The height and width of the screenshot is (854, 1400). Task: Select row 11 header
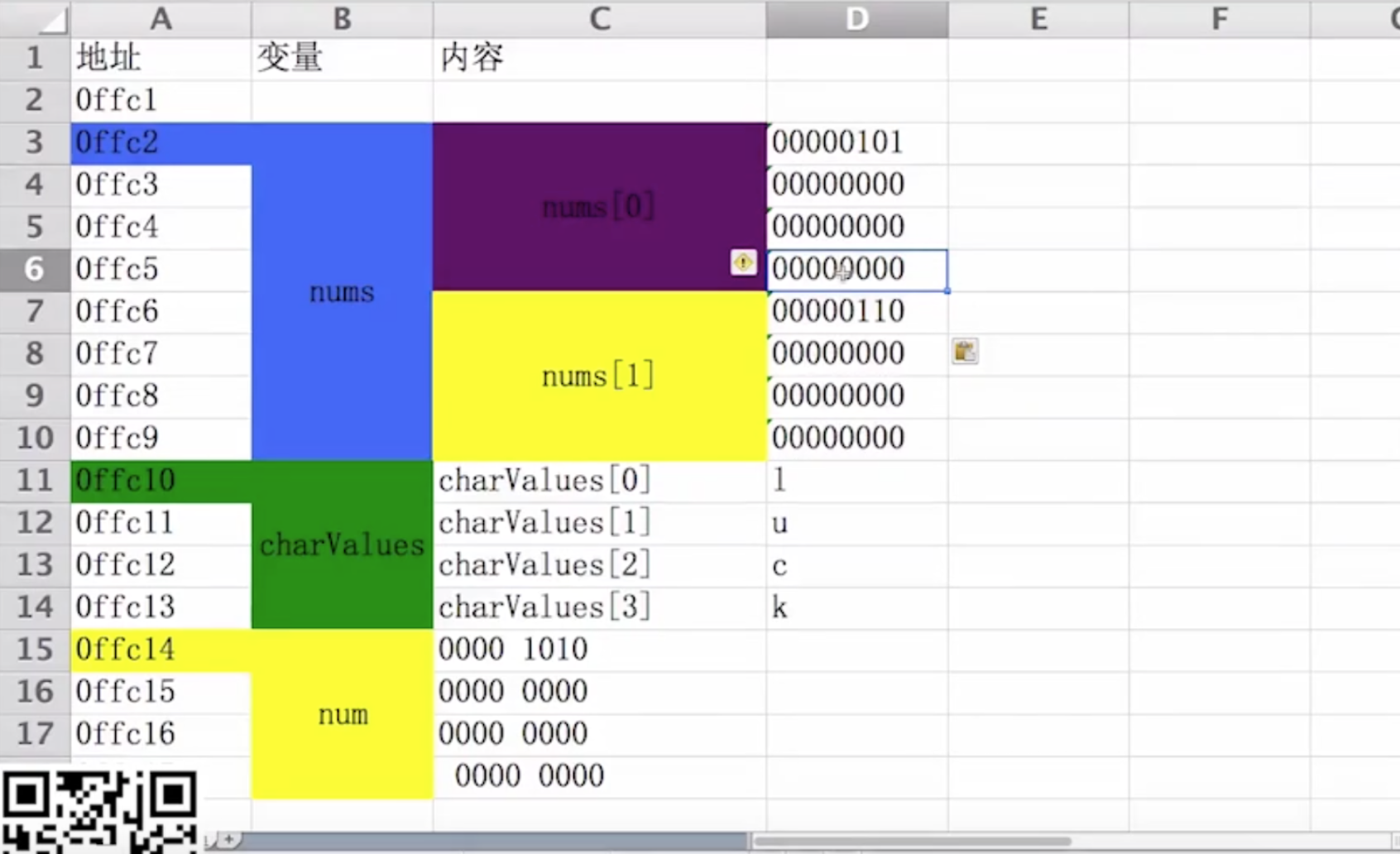click(x=35, y=481)
